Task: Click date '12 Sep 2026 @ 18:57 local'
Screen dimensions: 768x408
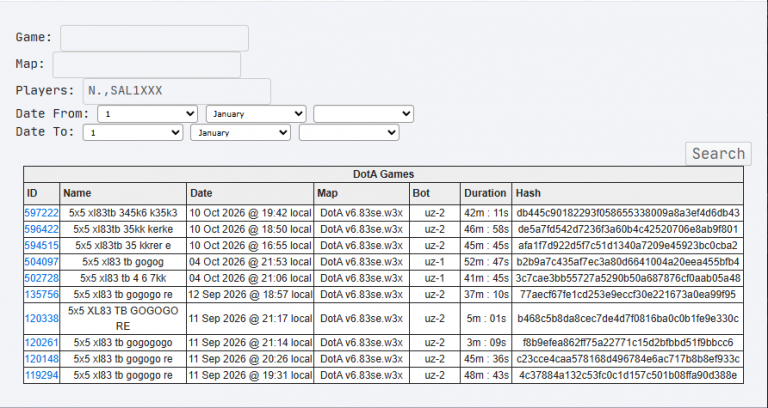Action: click(x=250, y=294)
